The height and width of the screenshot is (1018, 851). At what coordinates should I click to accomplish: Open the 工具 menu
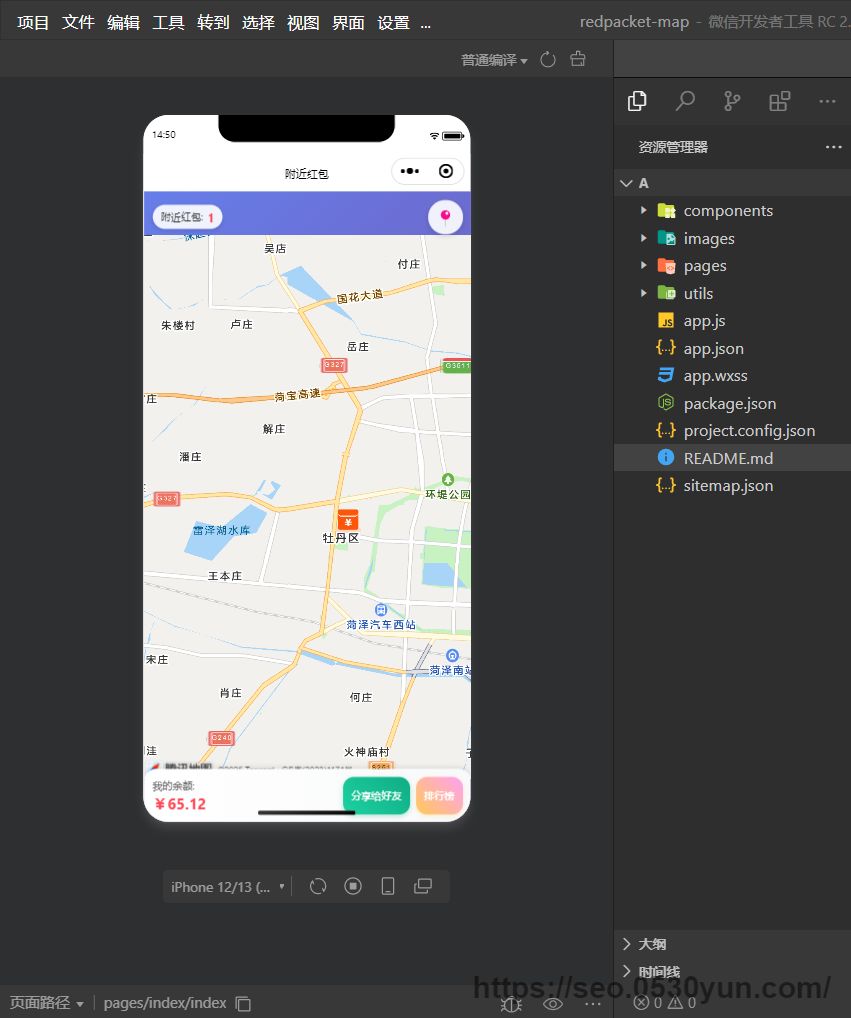click(168, 22)
